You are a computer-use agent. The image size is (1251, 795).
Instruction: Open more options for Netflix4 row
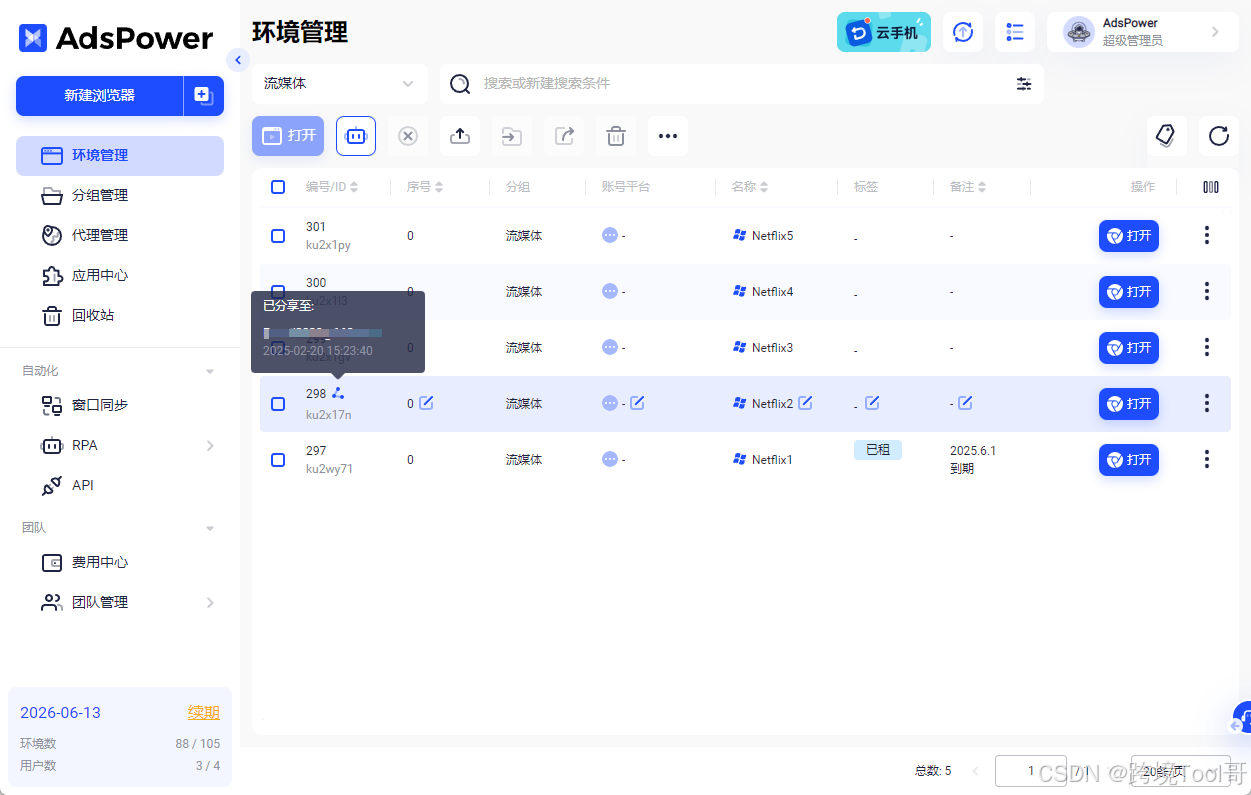1207,292
